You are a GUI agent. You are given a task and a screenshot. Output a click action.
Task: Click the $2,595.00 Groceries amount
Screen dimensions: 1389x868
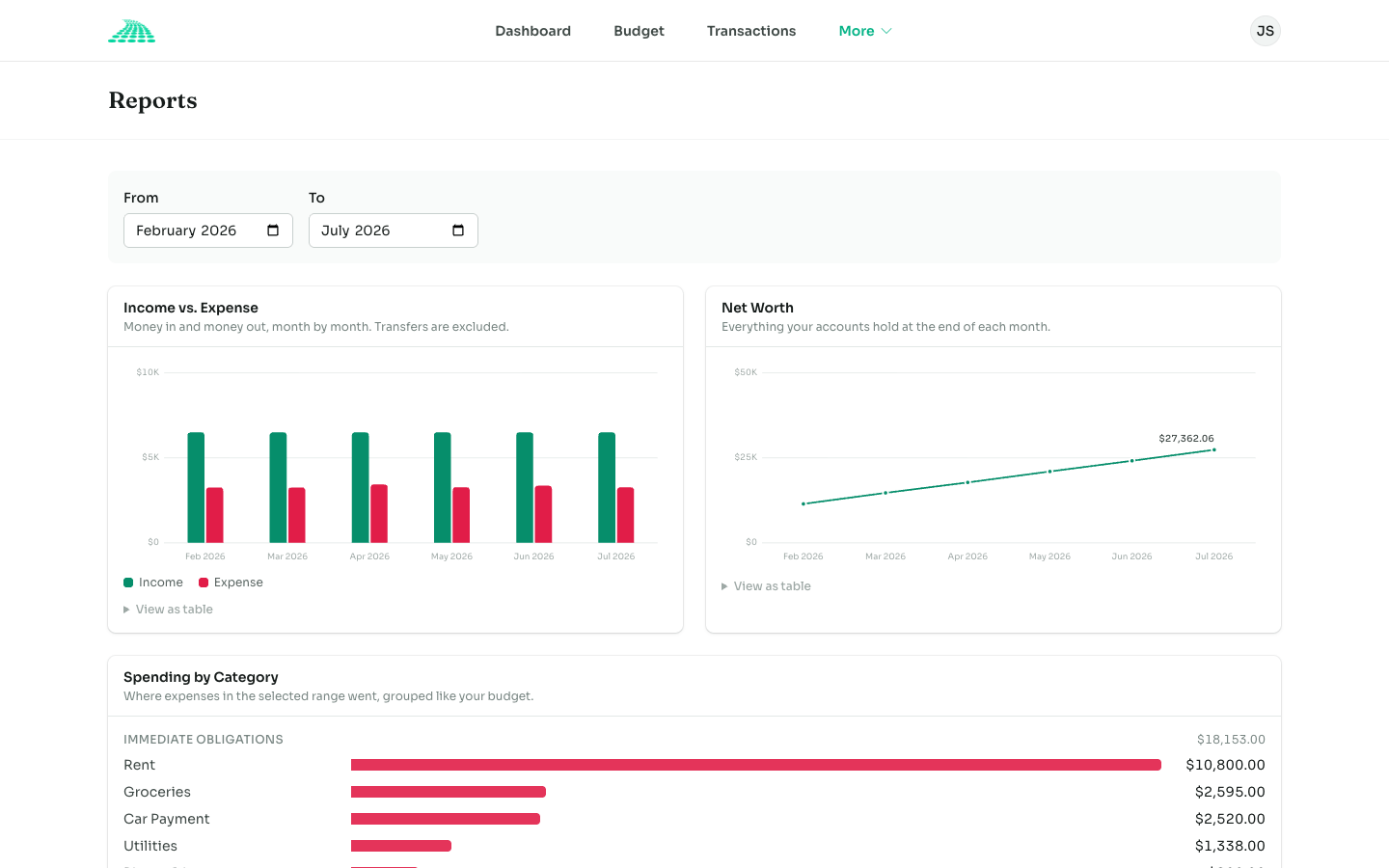(1230, 792)
